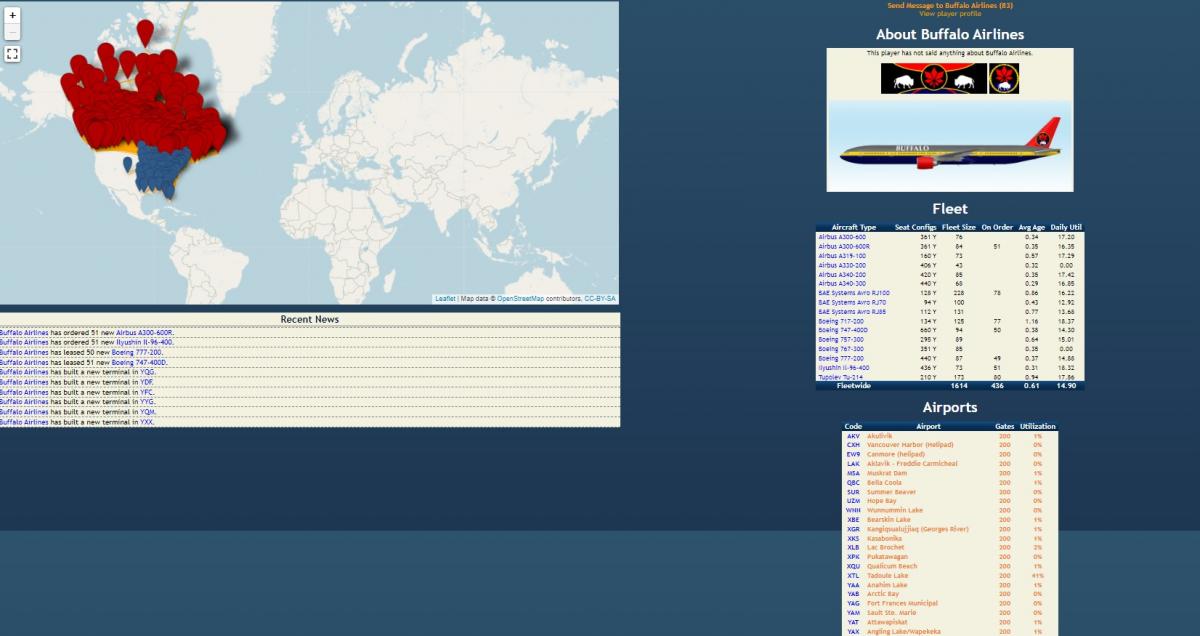This screenshot has width=1200, height=636.
Task: Select the isolated blue marker west of the blue cluster
Action: point(127,164)
